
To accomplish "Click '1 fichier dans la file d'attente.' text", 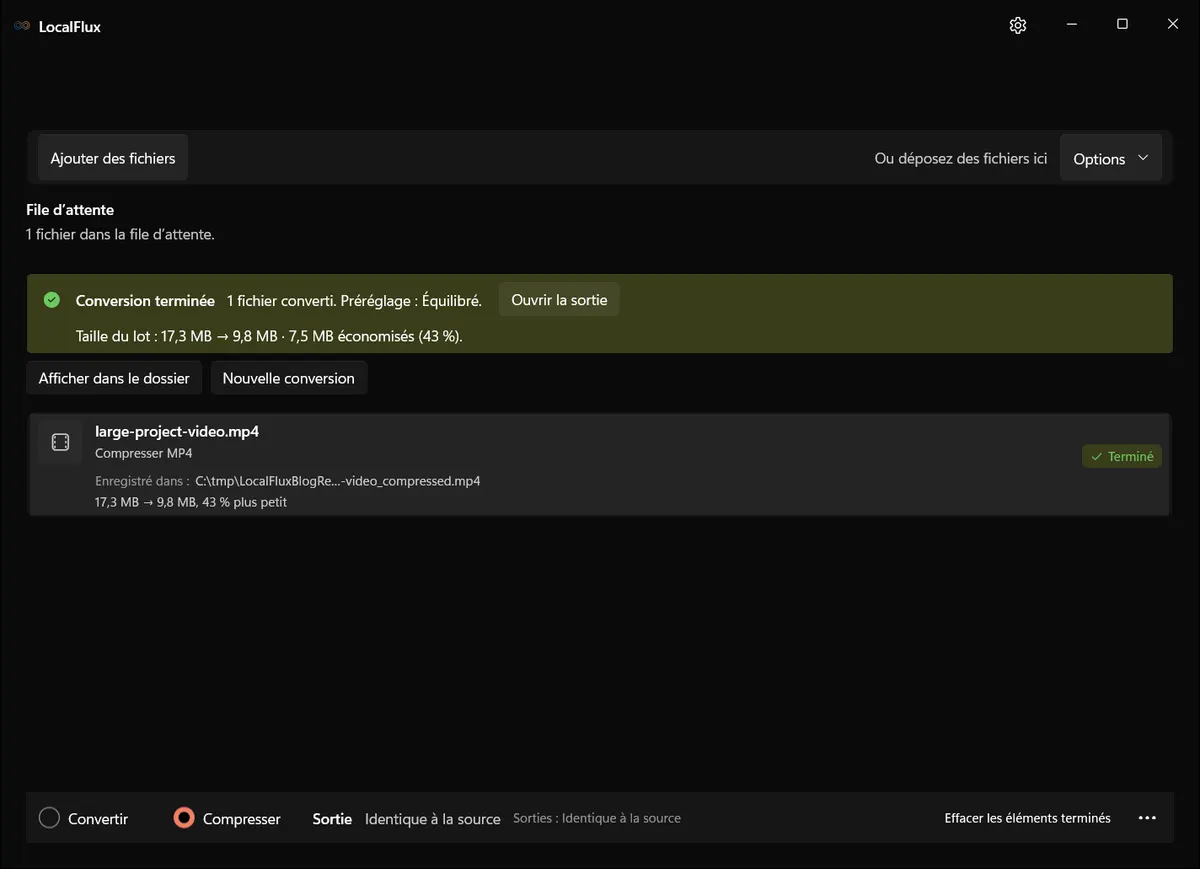I will pyautogui.click(x=120, y=234).
